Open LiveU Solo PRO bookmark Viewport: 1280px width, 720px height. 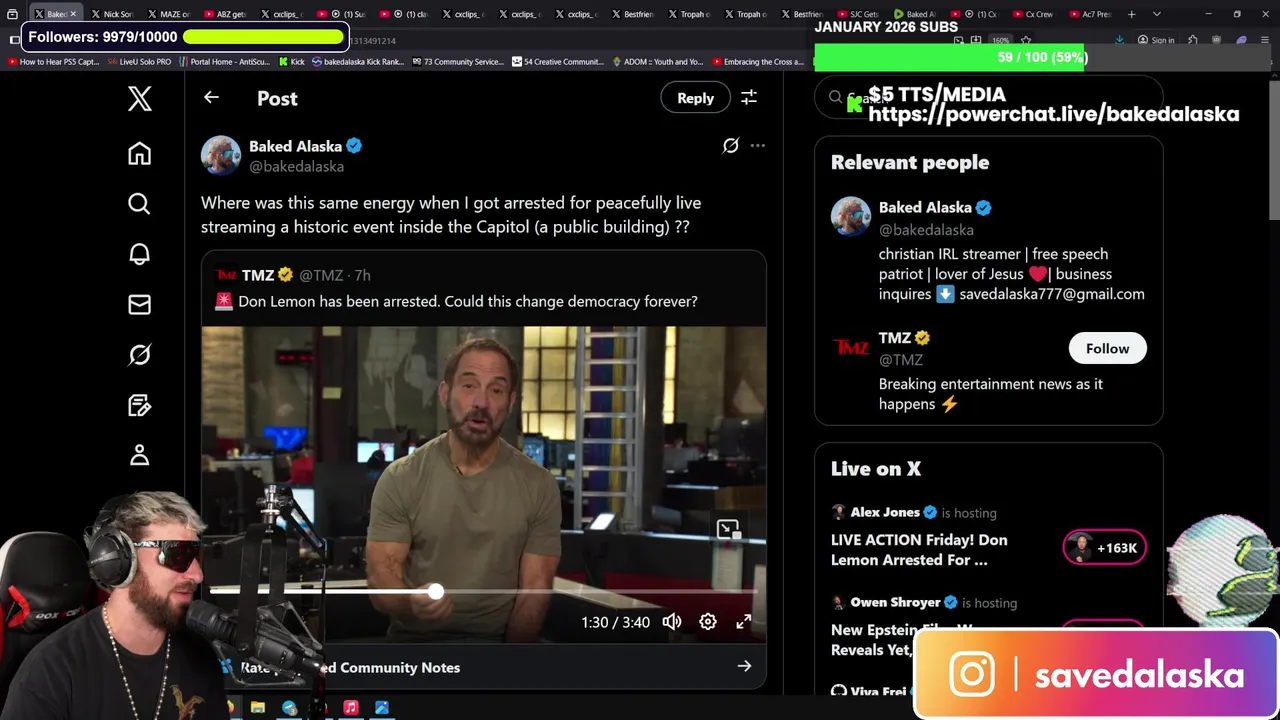click(139, 61)
